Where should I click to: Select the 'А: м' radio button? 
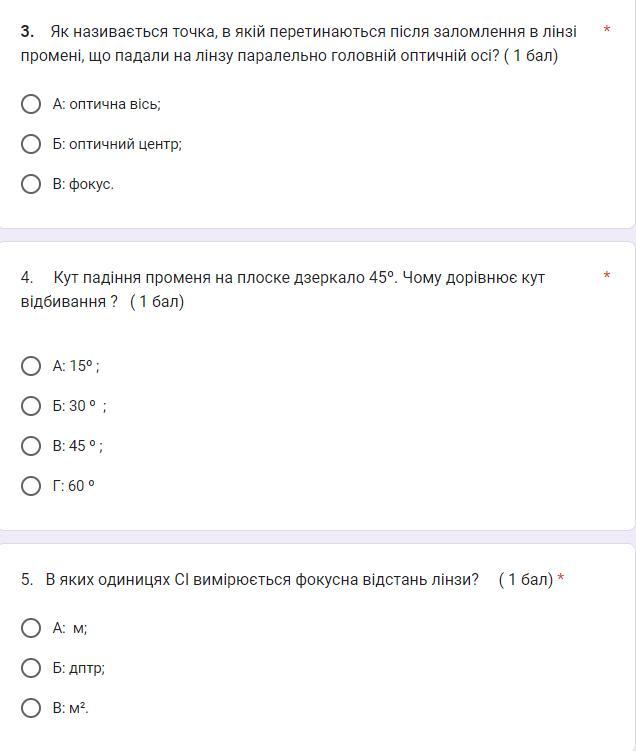31,628
